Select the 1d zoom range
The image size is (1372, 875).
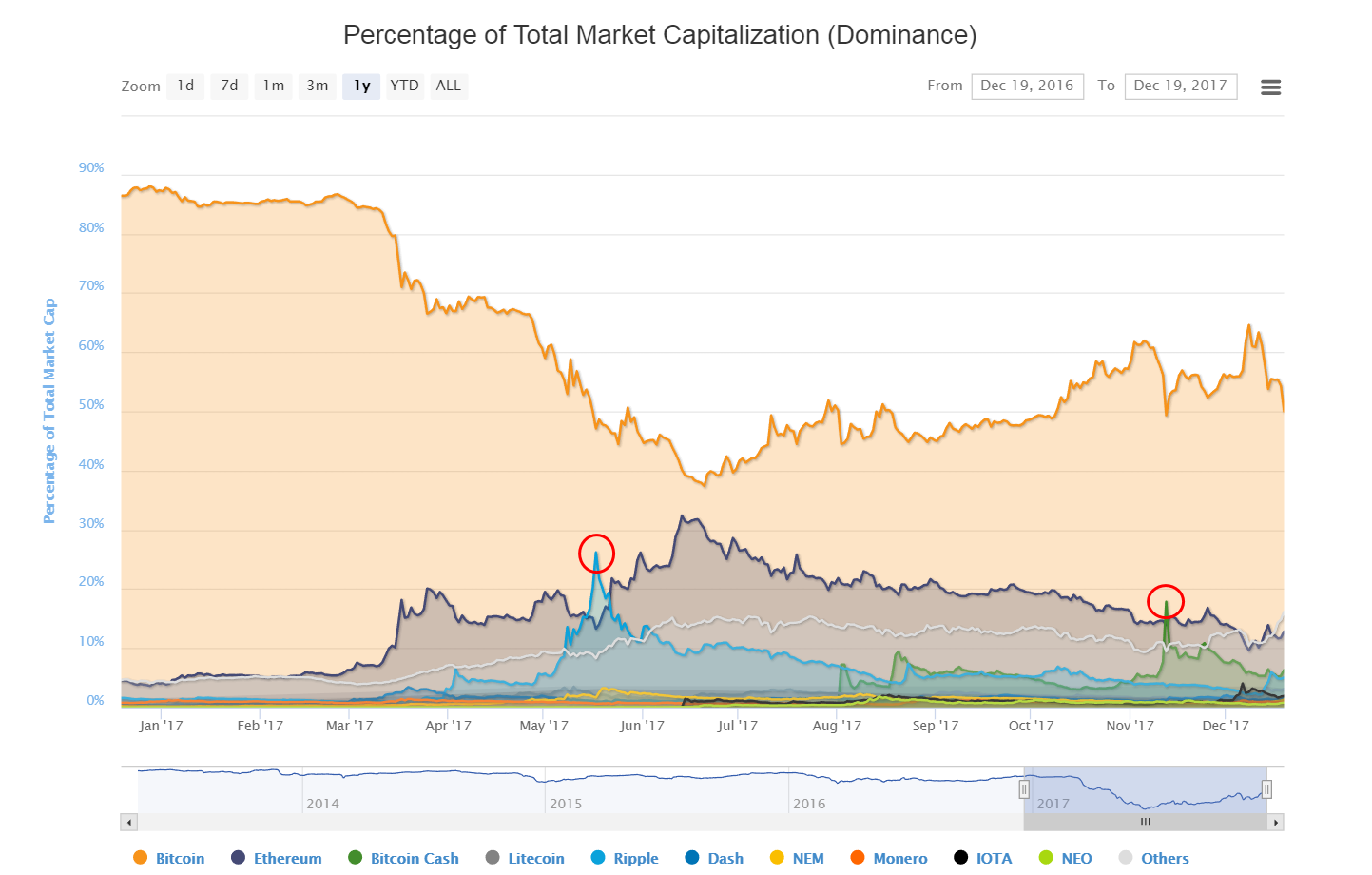(x=185, y=86)
